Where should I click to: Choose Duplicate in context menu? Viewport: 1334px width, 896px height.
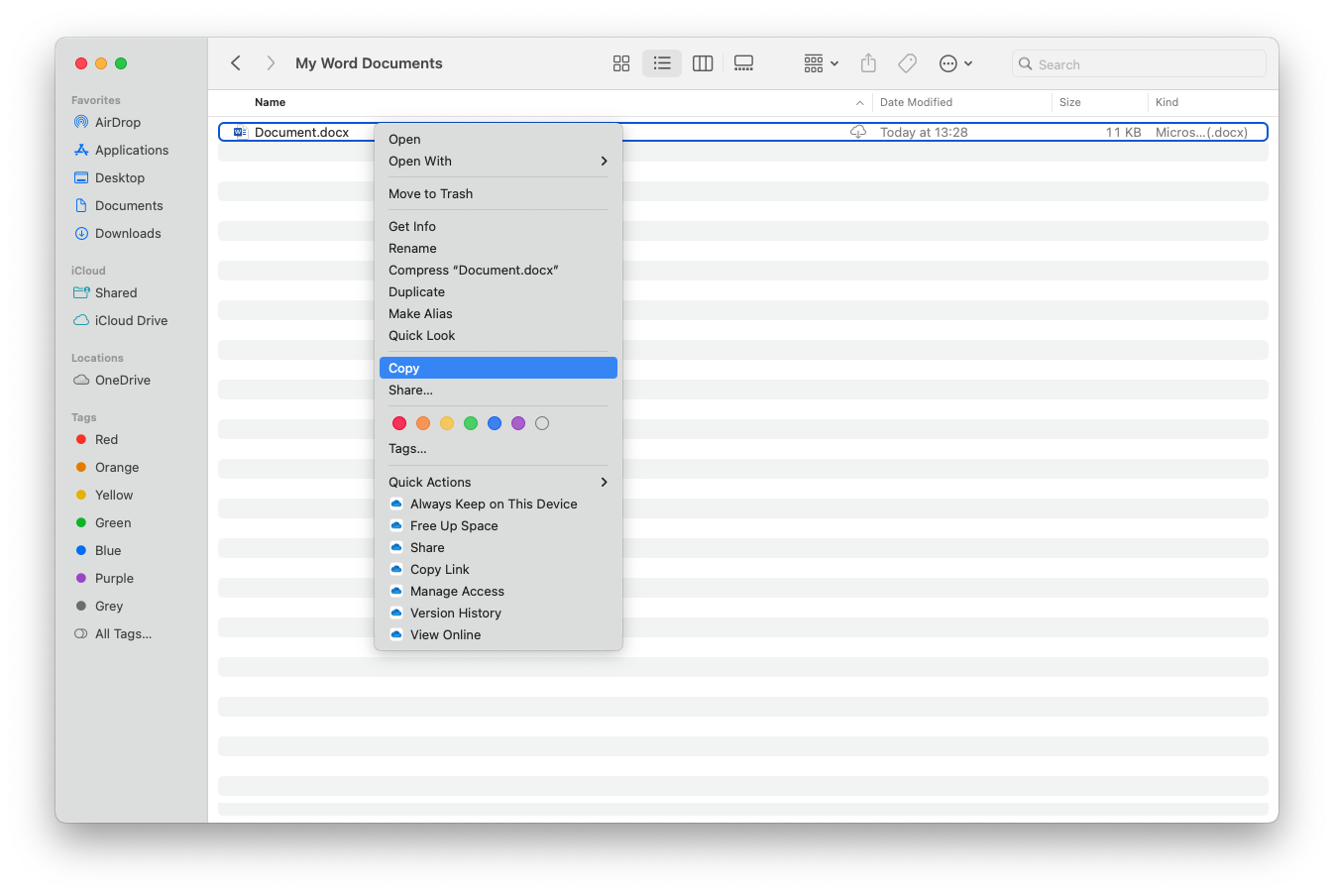[x=499, y=291]
